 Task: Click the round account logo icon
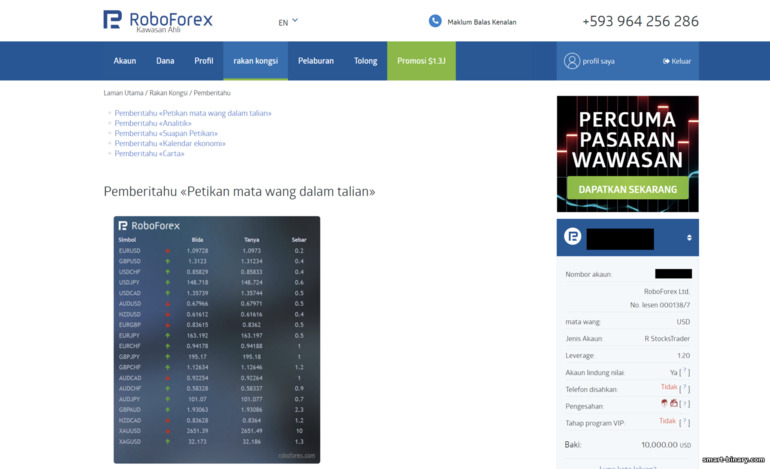573,237
